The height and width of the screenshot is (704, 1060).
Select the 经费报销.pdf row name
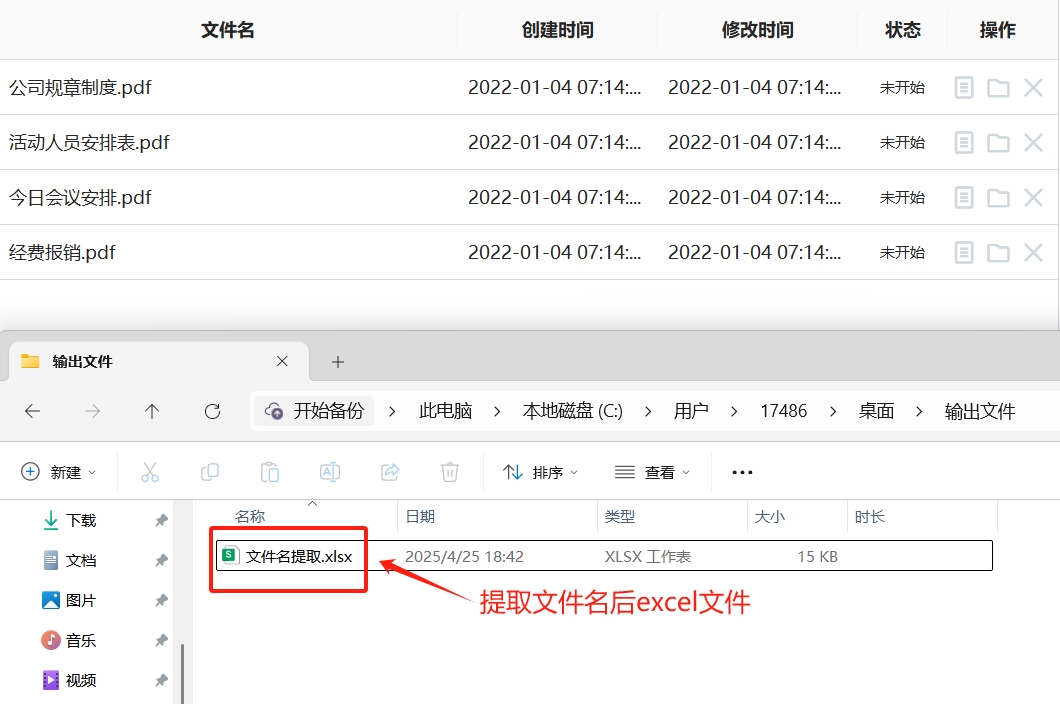[x=62, y=253]
